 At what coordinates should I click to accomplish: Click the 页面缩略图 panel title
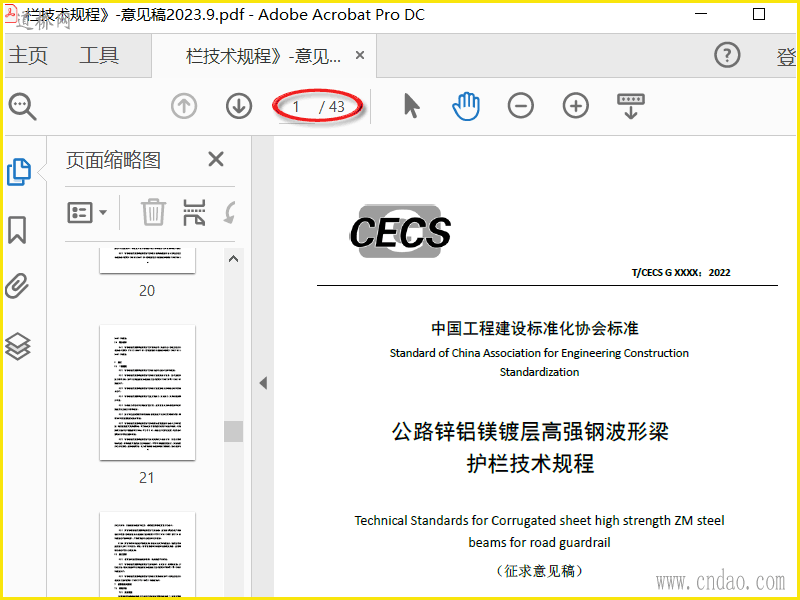(113, 160)
